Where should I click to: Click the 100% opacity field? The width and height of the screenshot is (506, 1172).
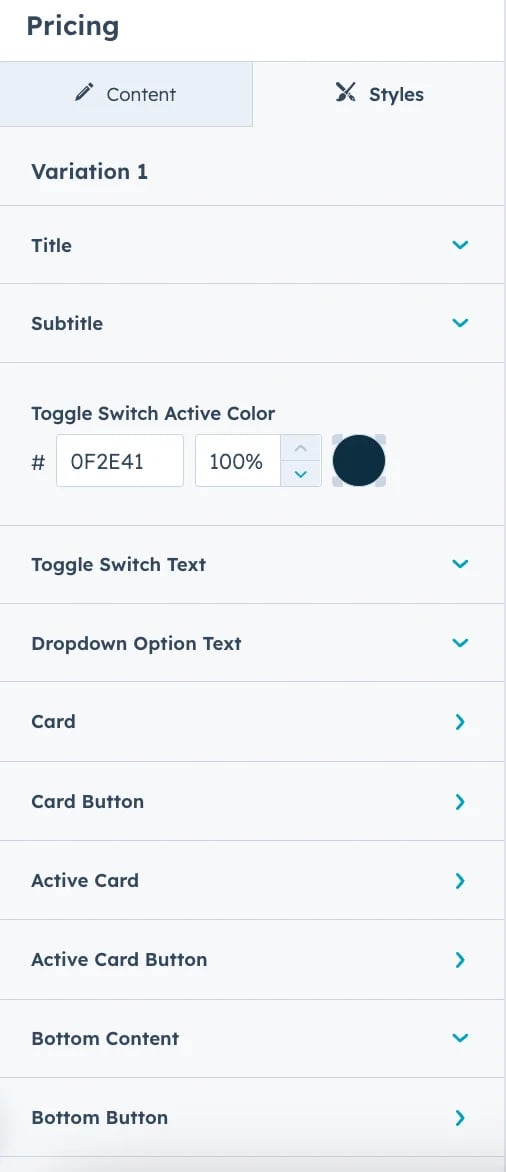(238, 461)
